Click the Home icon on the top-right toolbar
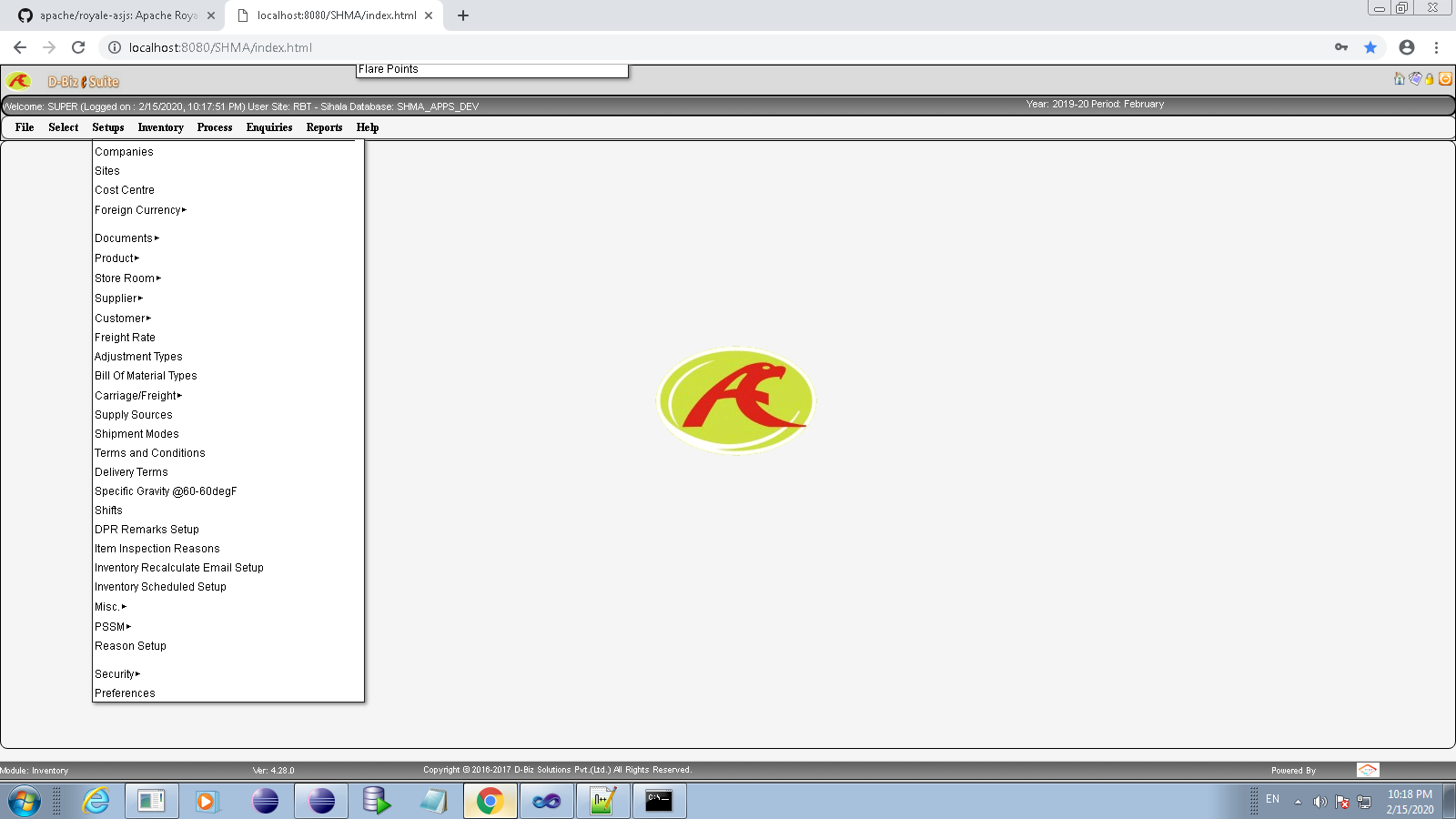Image resolution: width=1456 pixels, height=819 pixels. (x=1399, y=79)
